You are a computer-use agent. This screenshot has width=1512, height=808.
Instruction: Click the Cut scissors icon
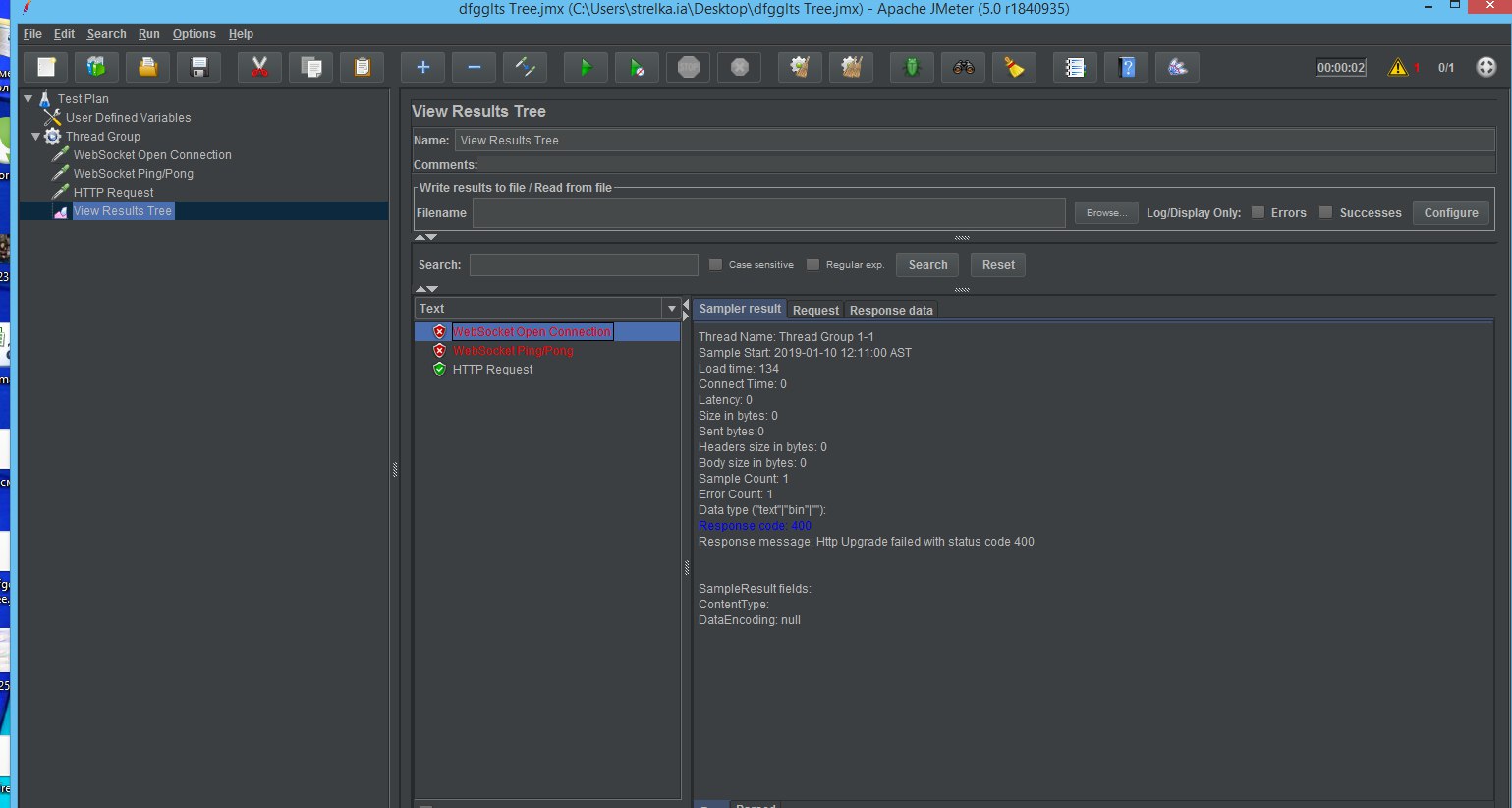click(259, 67)
